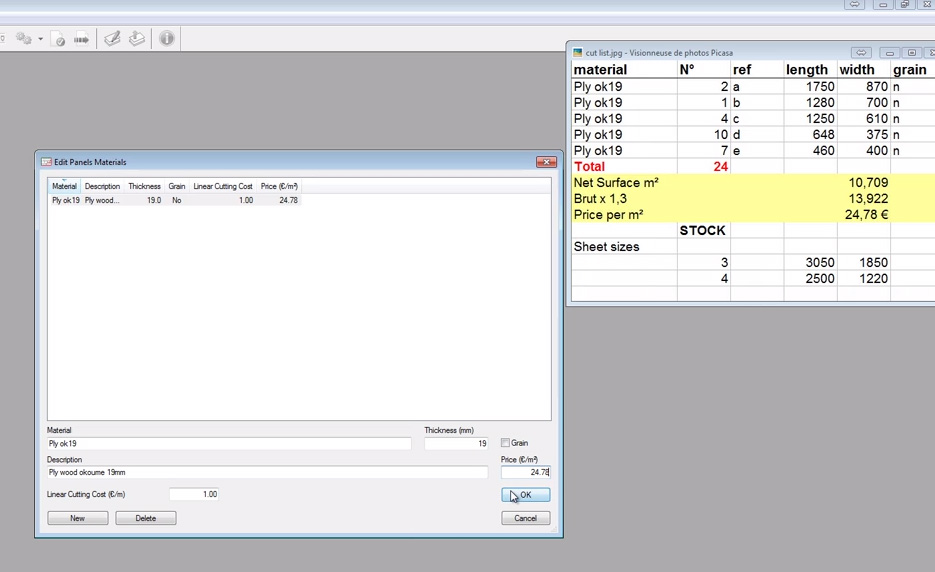Image resolution: width=935 pixels, height=572 pixels.
Task: Click the 'STOCK' heading in cut list
Action: click(702, 231)
